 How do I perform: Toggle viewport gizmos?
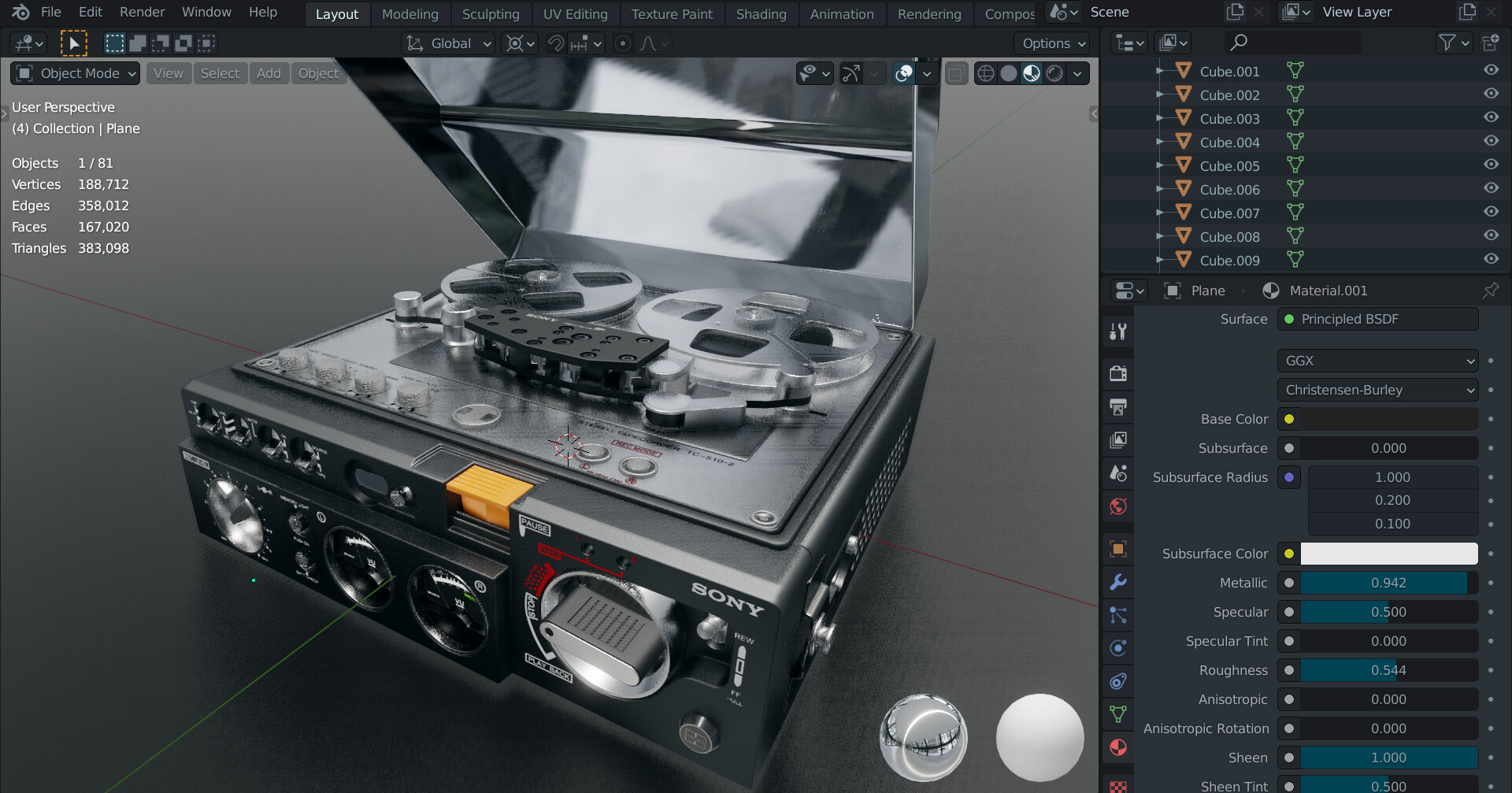click(x=851, y=74)
